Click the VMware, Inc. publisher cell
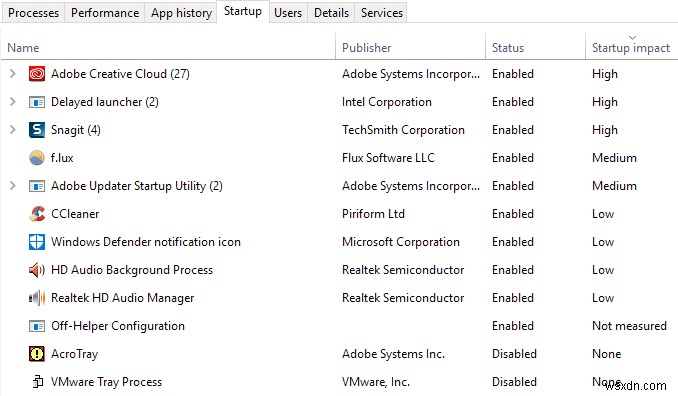This screenshot has height=396, width=678. pyautogui.click(x=376, y=382)
